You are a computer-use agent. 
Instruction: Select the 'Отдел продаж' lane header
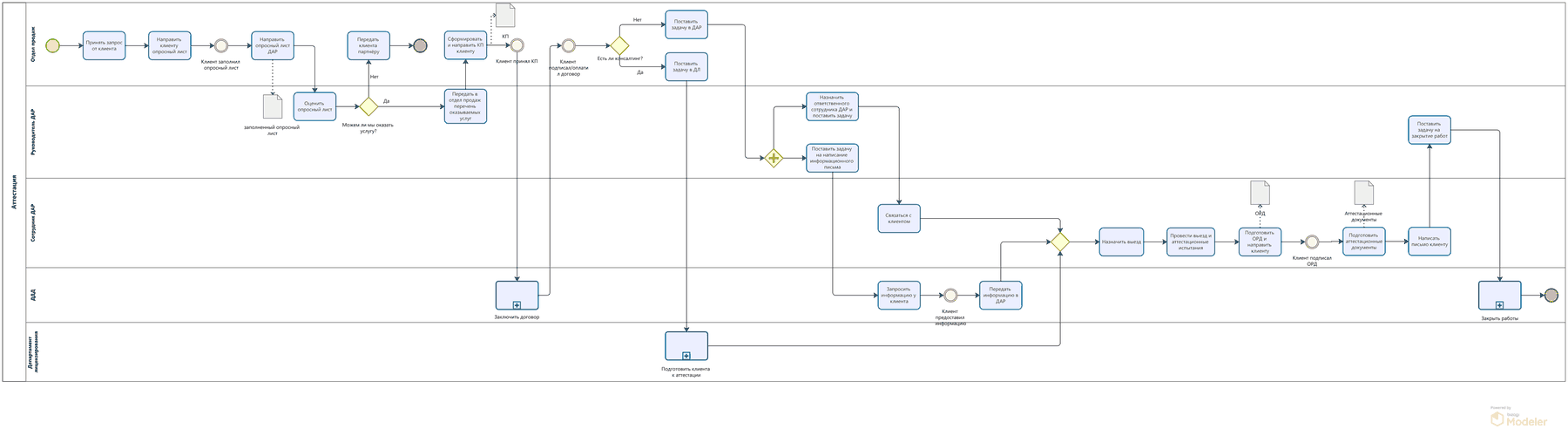(x=33, y=44)
